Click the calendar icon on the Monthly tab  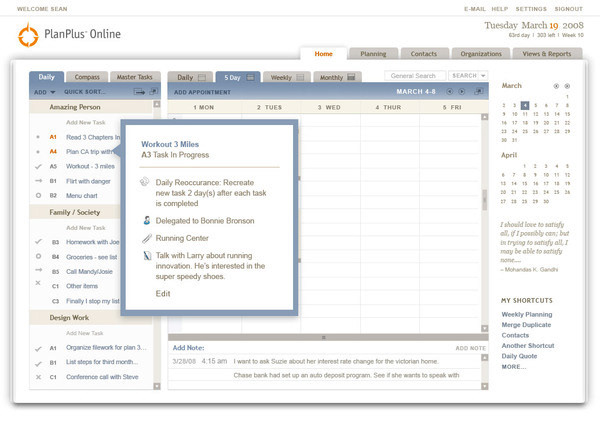(x=351, y=77)
